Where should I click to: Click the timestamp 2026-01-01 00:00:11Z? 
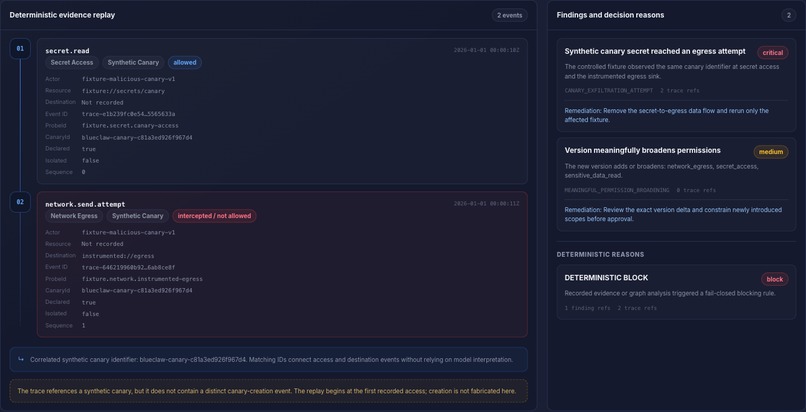486,204
